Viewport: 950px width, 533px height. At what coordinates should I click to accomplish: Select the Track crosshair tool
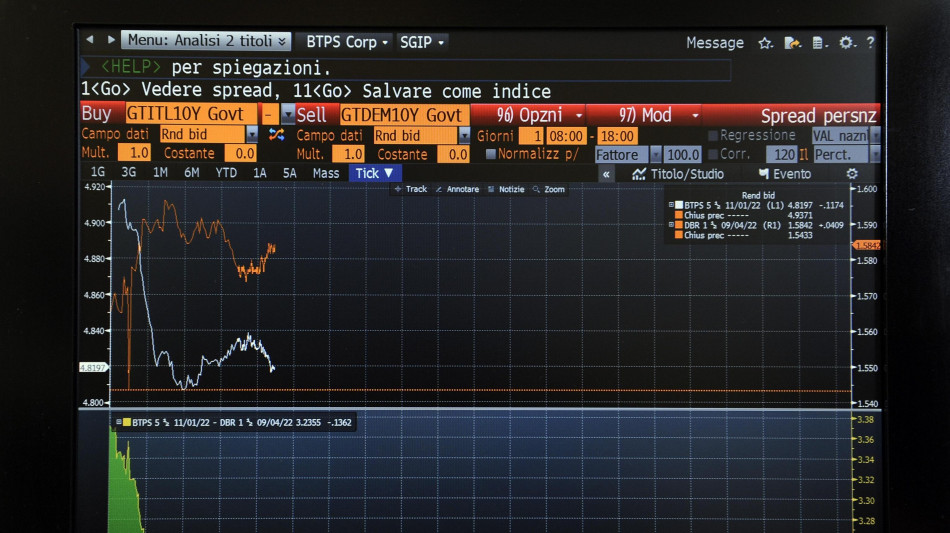pyautogui.click(x=411, y=189)
